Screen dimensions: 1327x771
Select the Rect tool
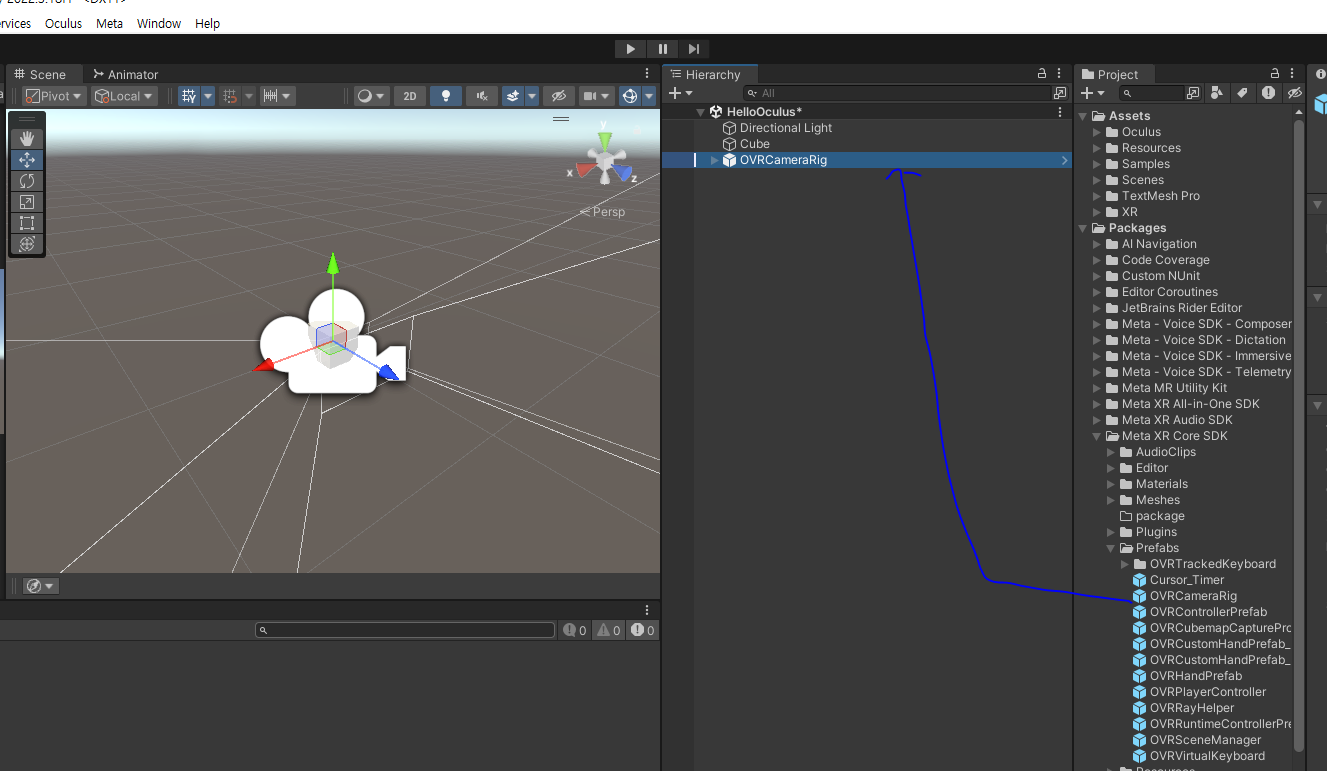(27, 222)
